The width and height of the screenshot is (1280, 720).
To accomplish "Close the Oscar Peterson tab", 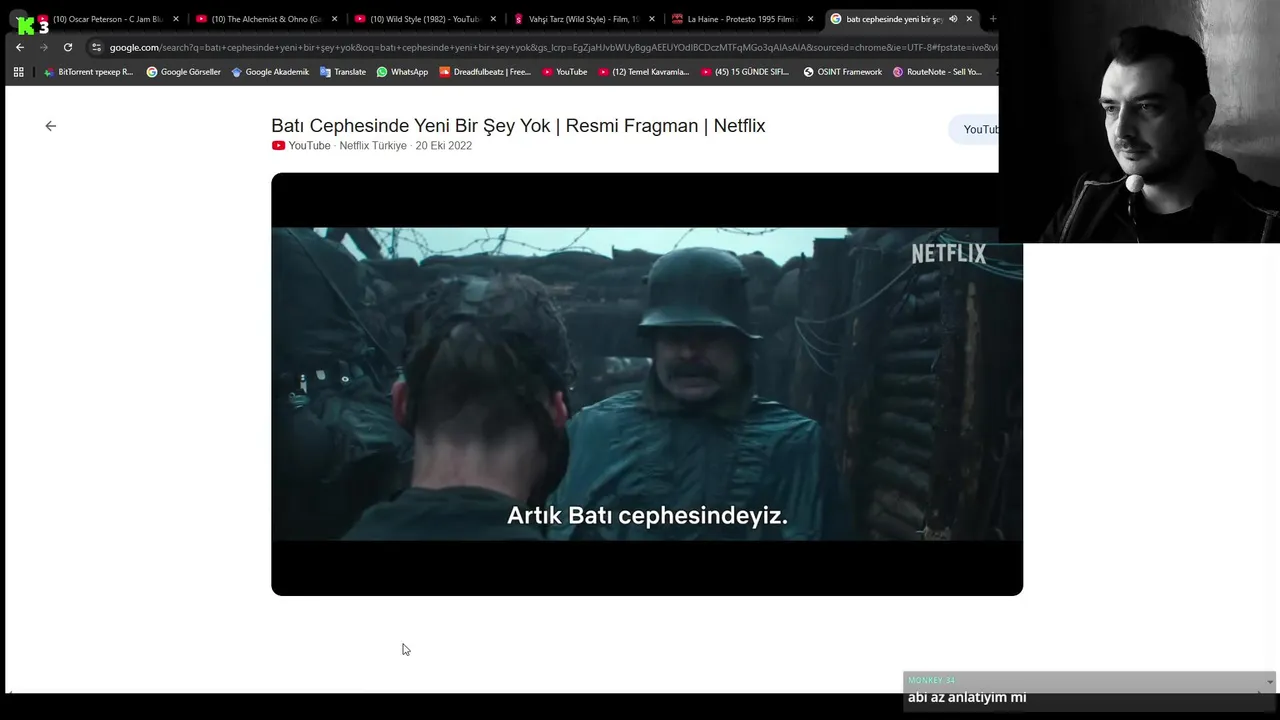I will pos(176,19).
